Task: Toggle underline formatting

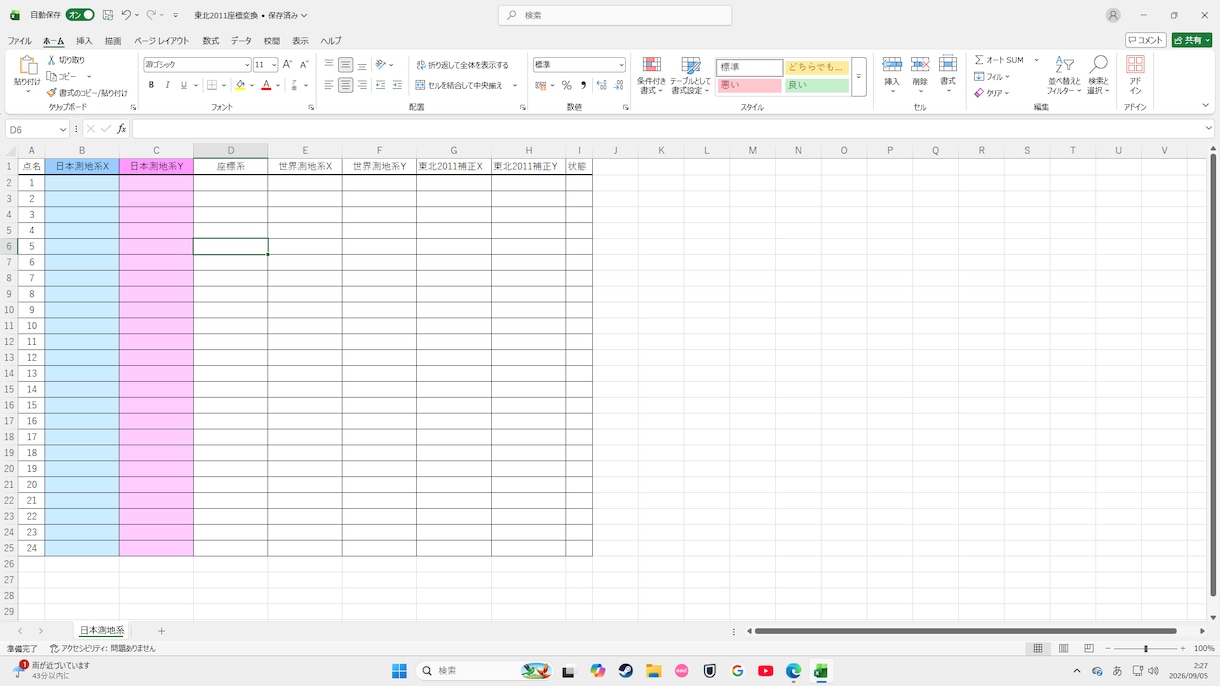Action: coord(183,86)
